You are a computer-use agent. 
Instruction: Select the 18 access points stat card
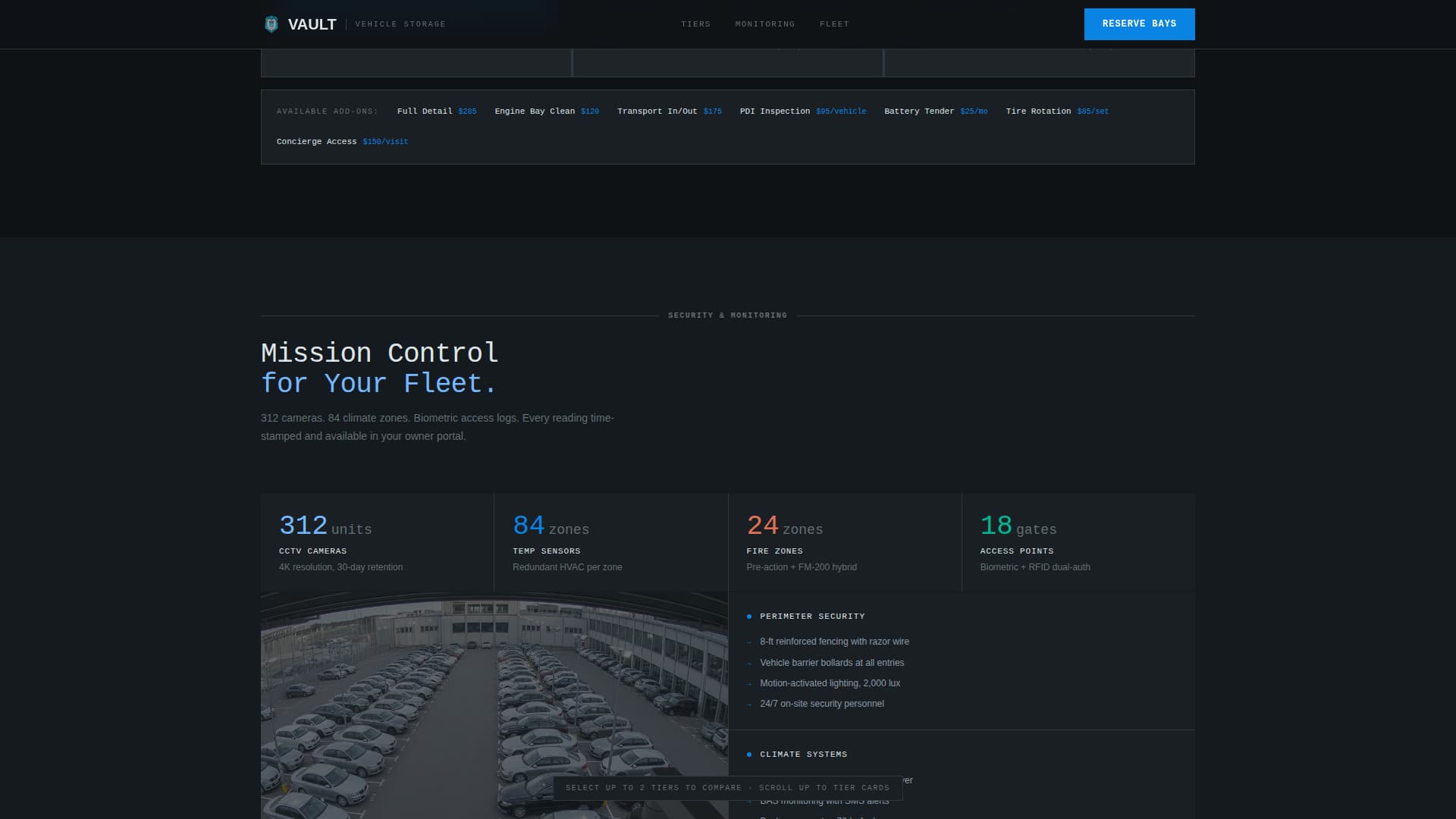pos(1078,541)
